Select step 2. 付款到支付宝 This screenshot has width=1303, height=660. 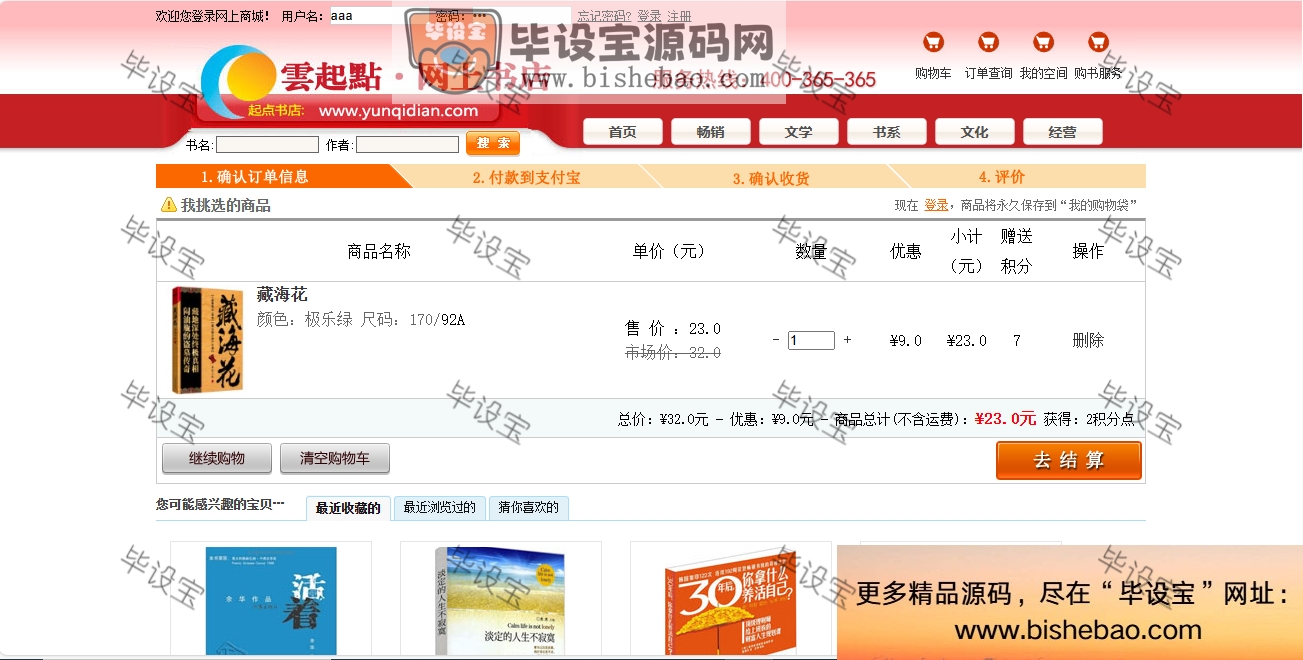point(526,177)
